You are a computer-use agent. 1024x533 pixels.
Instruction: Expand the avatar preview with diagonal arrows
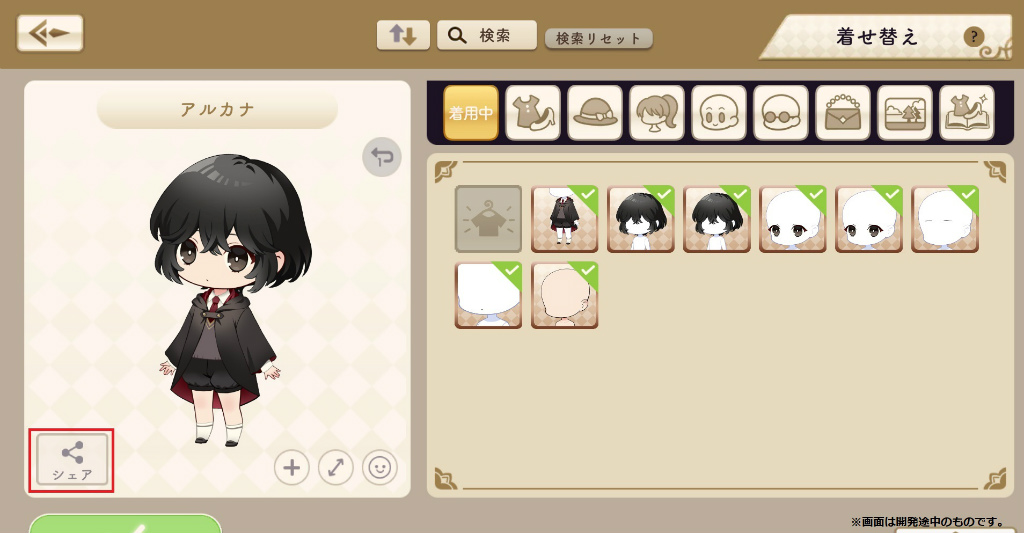pos(336,468)
